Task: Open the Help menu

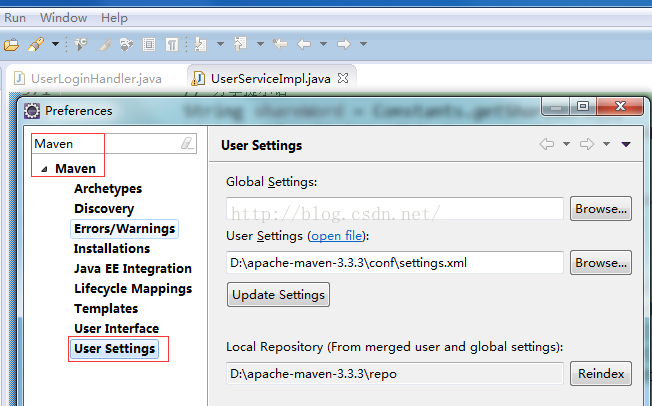Action: pyautogui.click(x=114, y=18)
